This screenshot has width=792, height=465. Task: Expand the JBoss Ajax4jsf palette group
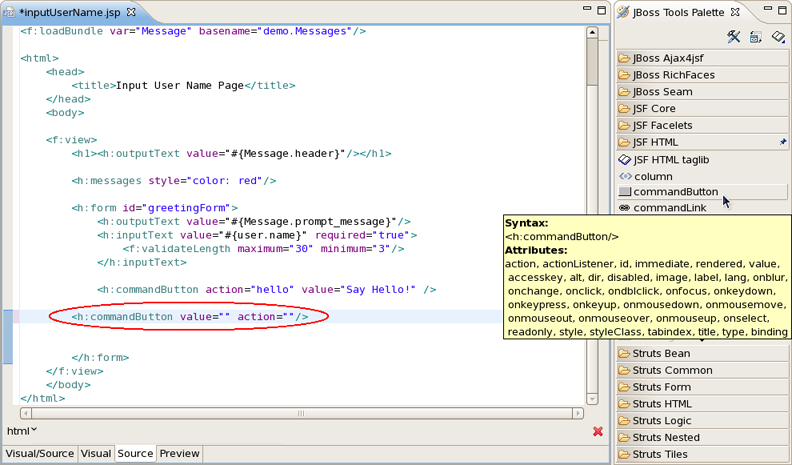[668, 58]
